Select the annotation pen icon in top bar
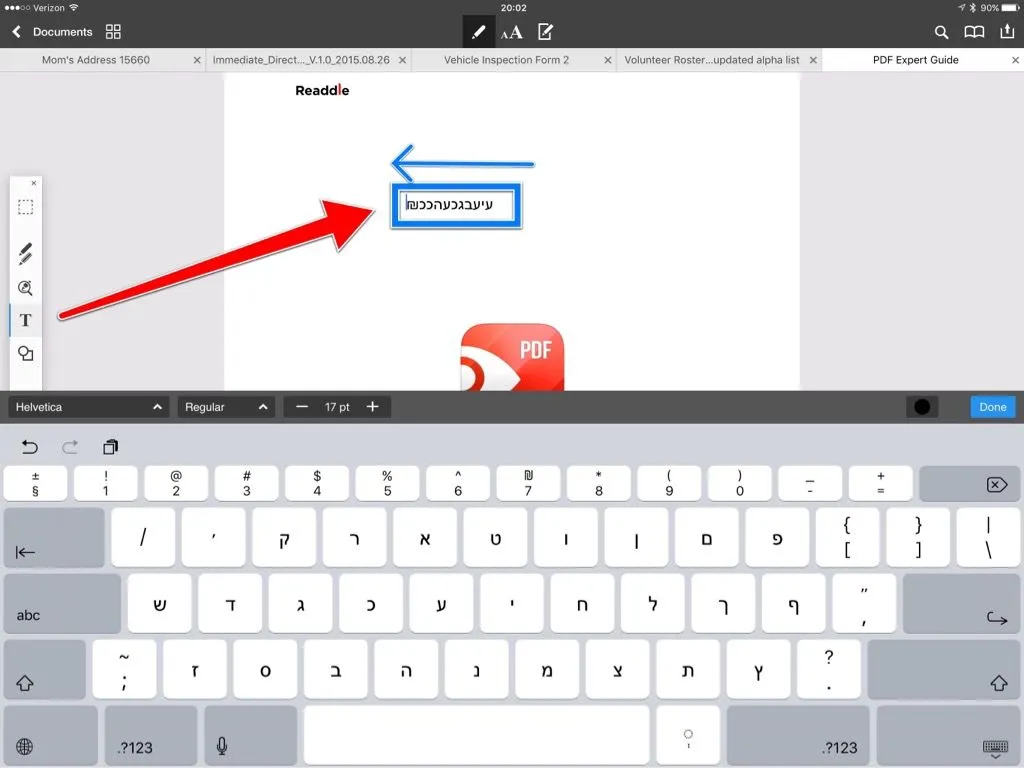The height and width of the screenshot is (768, 1024). point(478,32)
